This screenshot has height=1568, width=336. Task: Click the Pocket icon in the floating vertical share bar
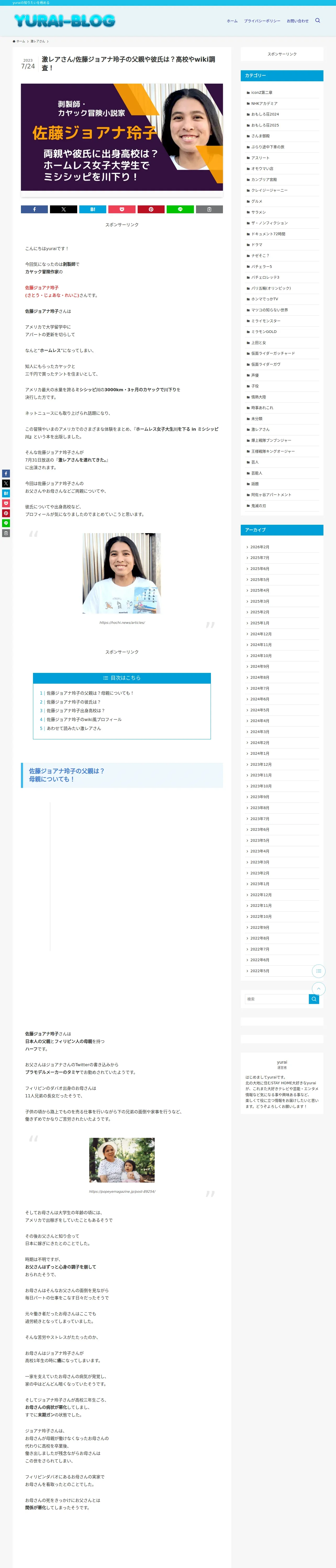[x=6, y=503]
